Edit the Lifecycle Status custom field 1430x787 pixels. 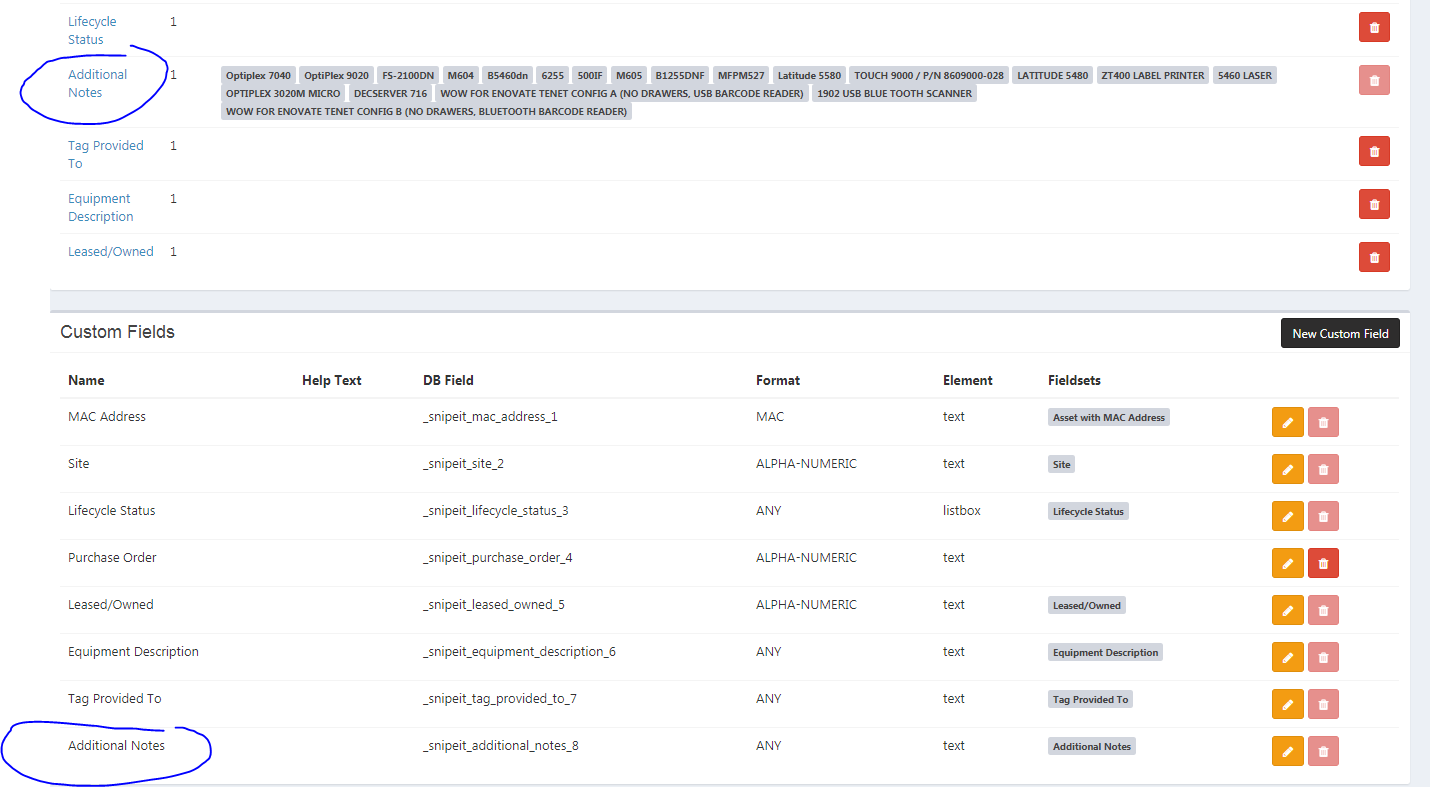1287,516
